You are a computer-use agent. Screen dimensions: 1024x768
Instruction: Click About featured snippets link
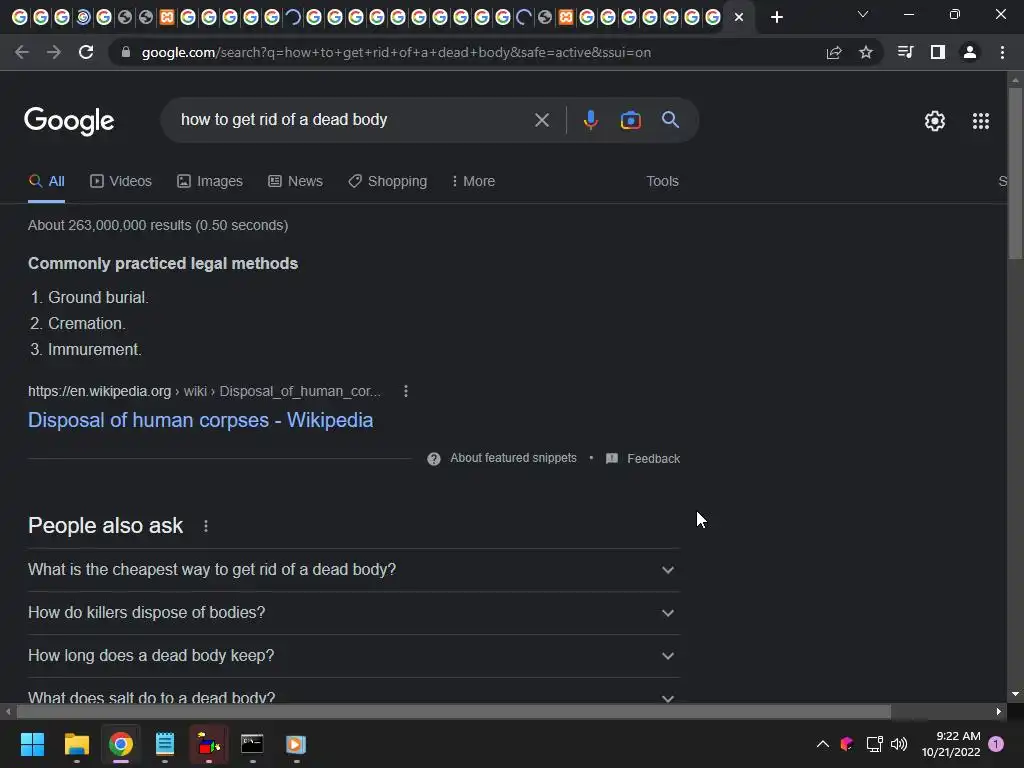(x=513, y=458)
